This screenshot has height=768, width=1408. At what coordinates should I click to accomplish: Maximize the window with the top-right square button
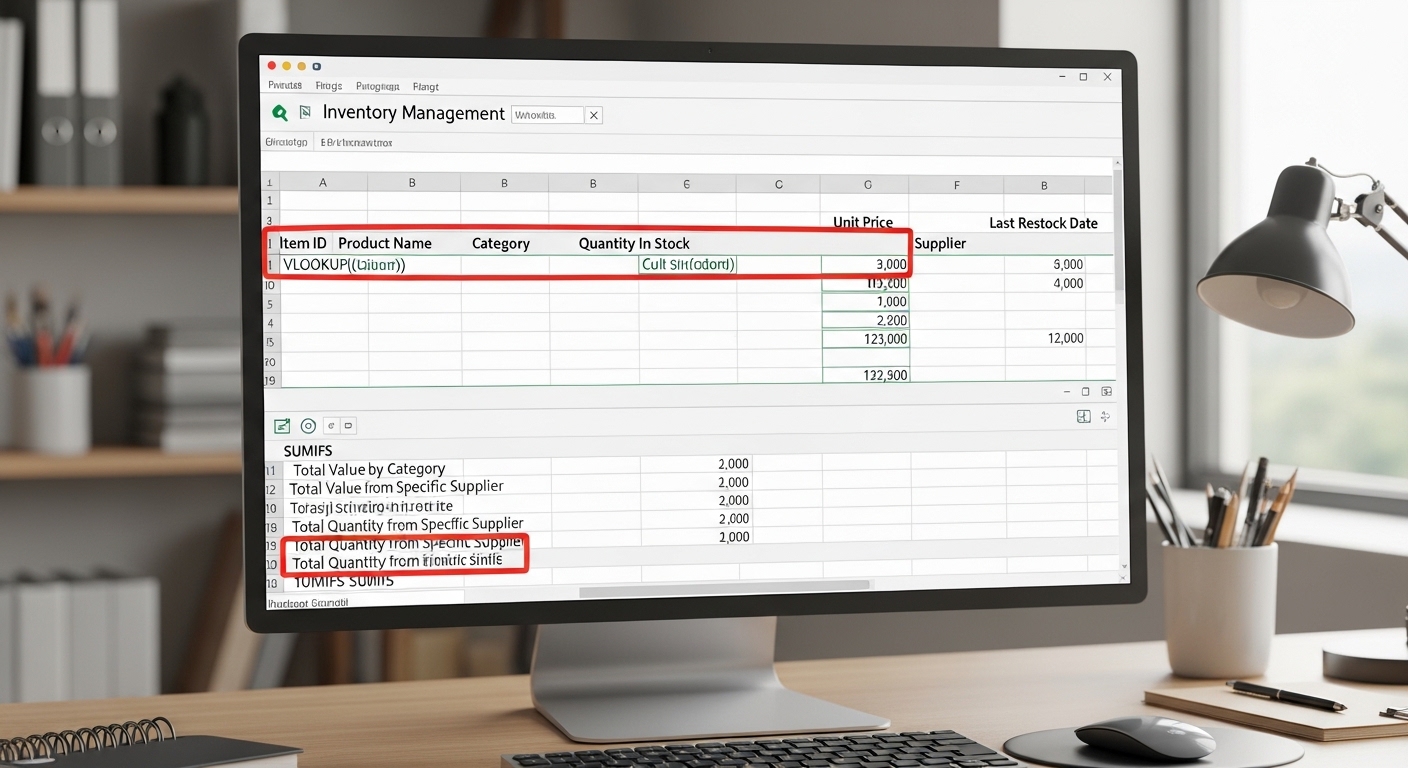1083,77
